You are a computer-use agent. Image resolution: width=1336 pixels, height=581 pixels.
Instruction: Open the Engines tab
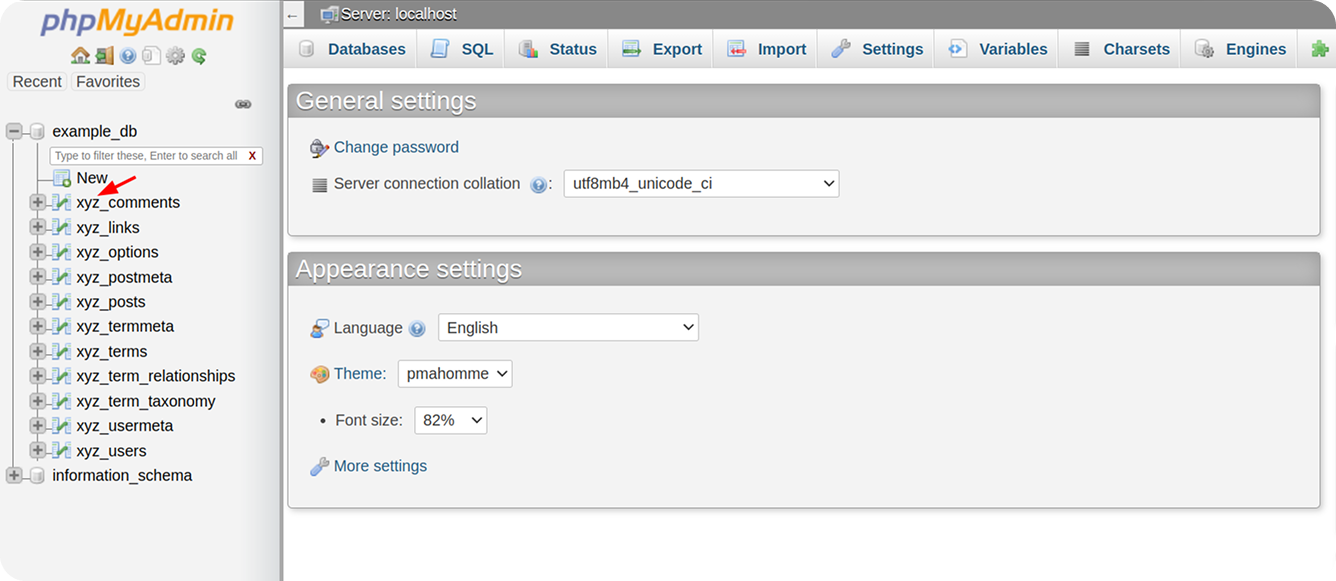pos(1240,49)
